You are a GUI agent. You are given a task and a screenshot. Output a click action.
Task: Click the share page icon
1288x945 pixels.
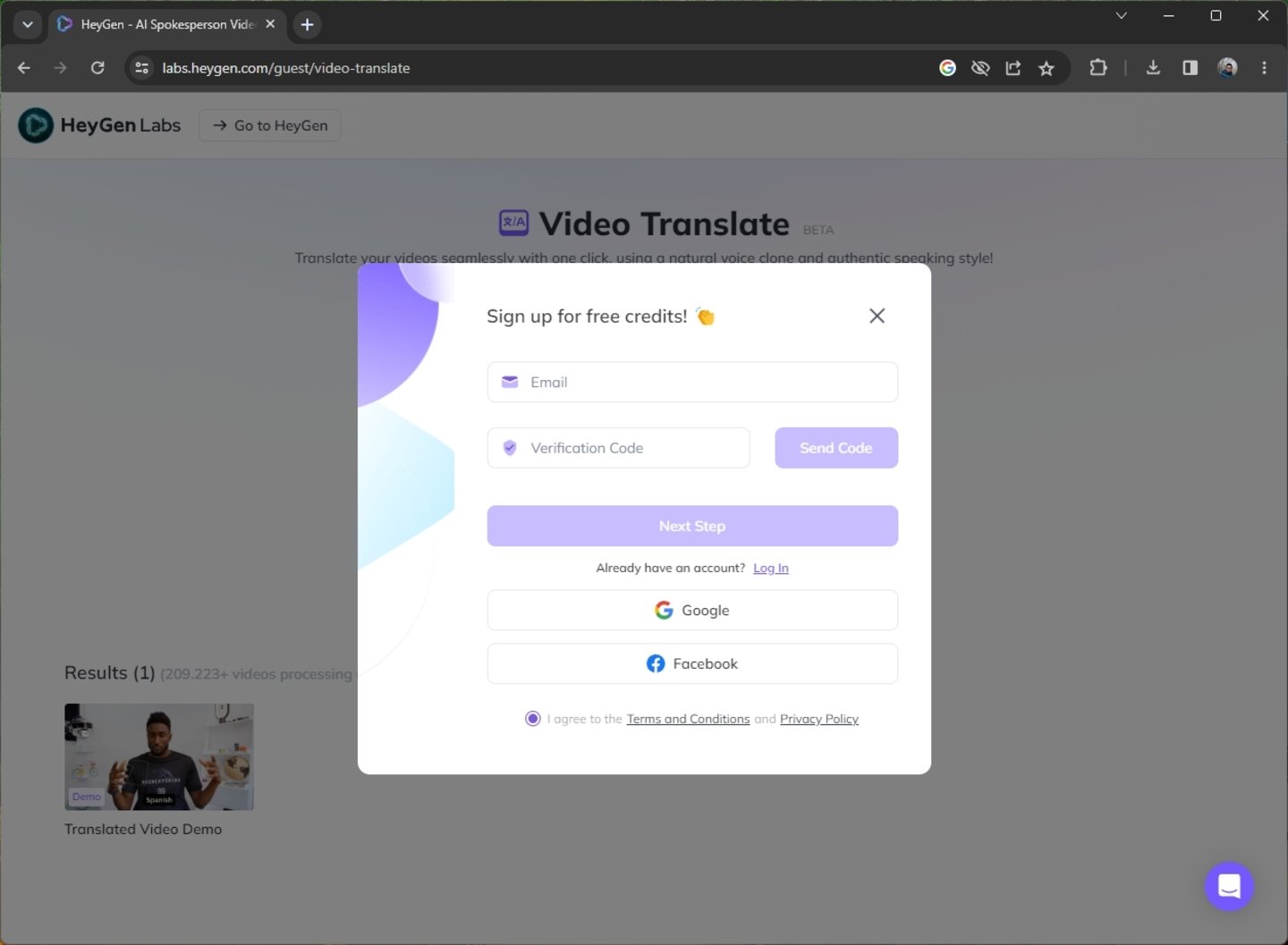(x=1013, y=68)
